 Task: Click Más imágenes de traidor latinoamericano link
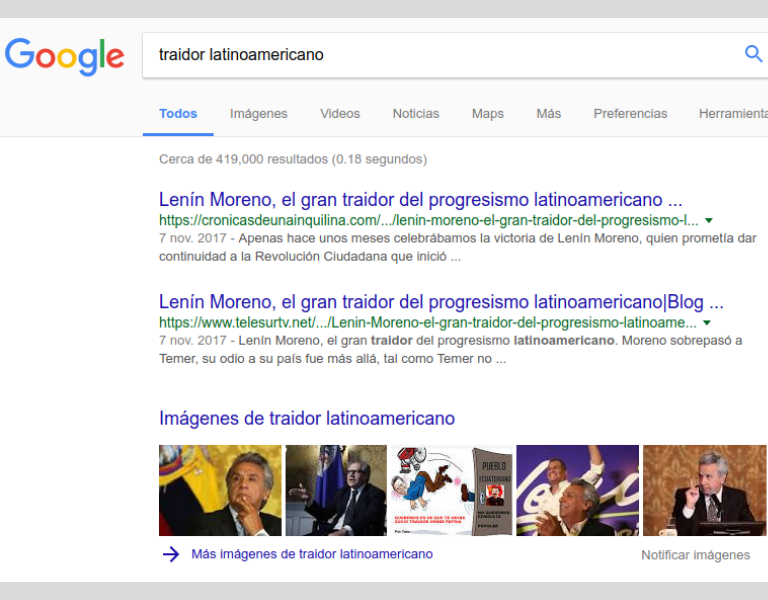click(x=312, y=554)
